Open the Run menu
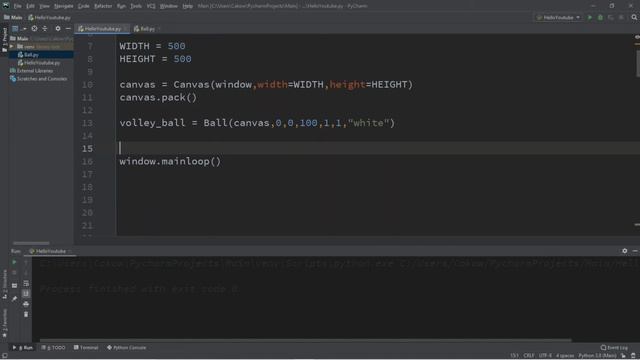640x360 pixels. [121, 6]
